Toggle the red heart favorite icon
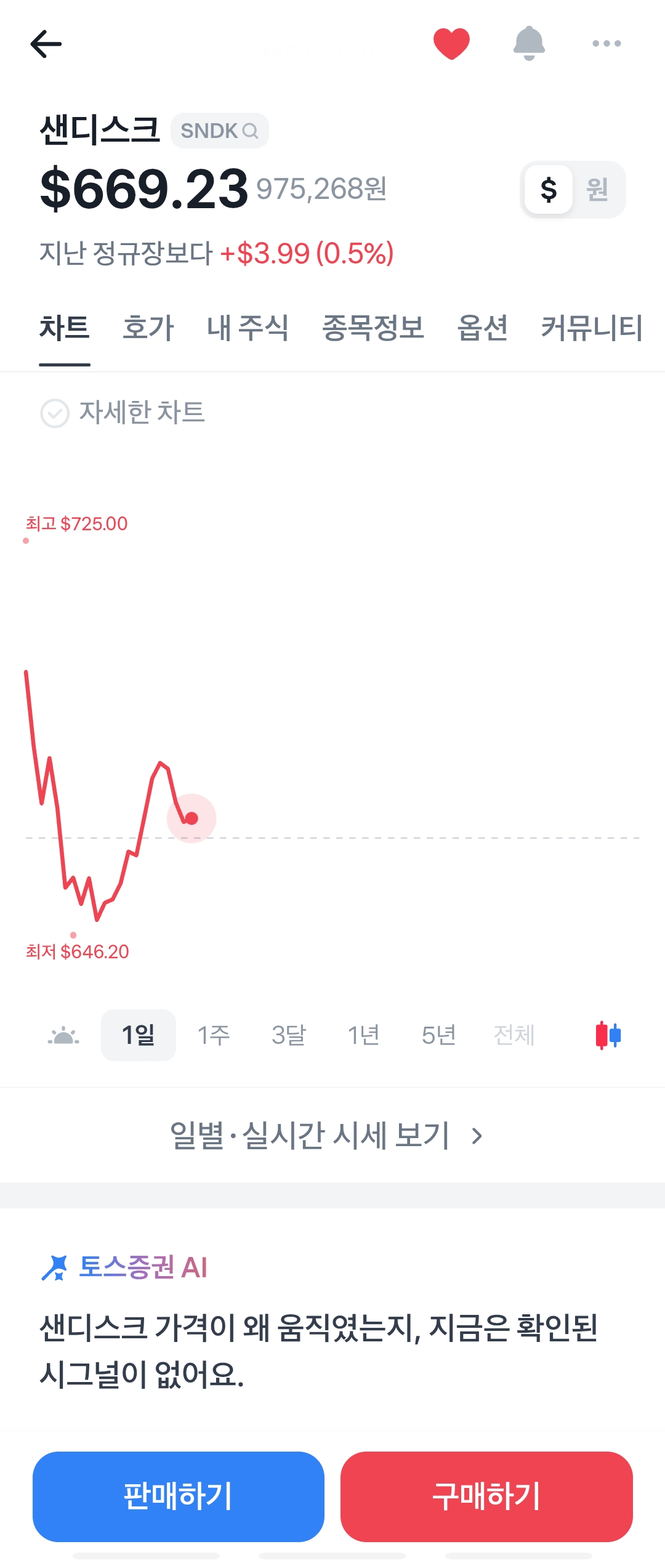 click(451, 43)
